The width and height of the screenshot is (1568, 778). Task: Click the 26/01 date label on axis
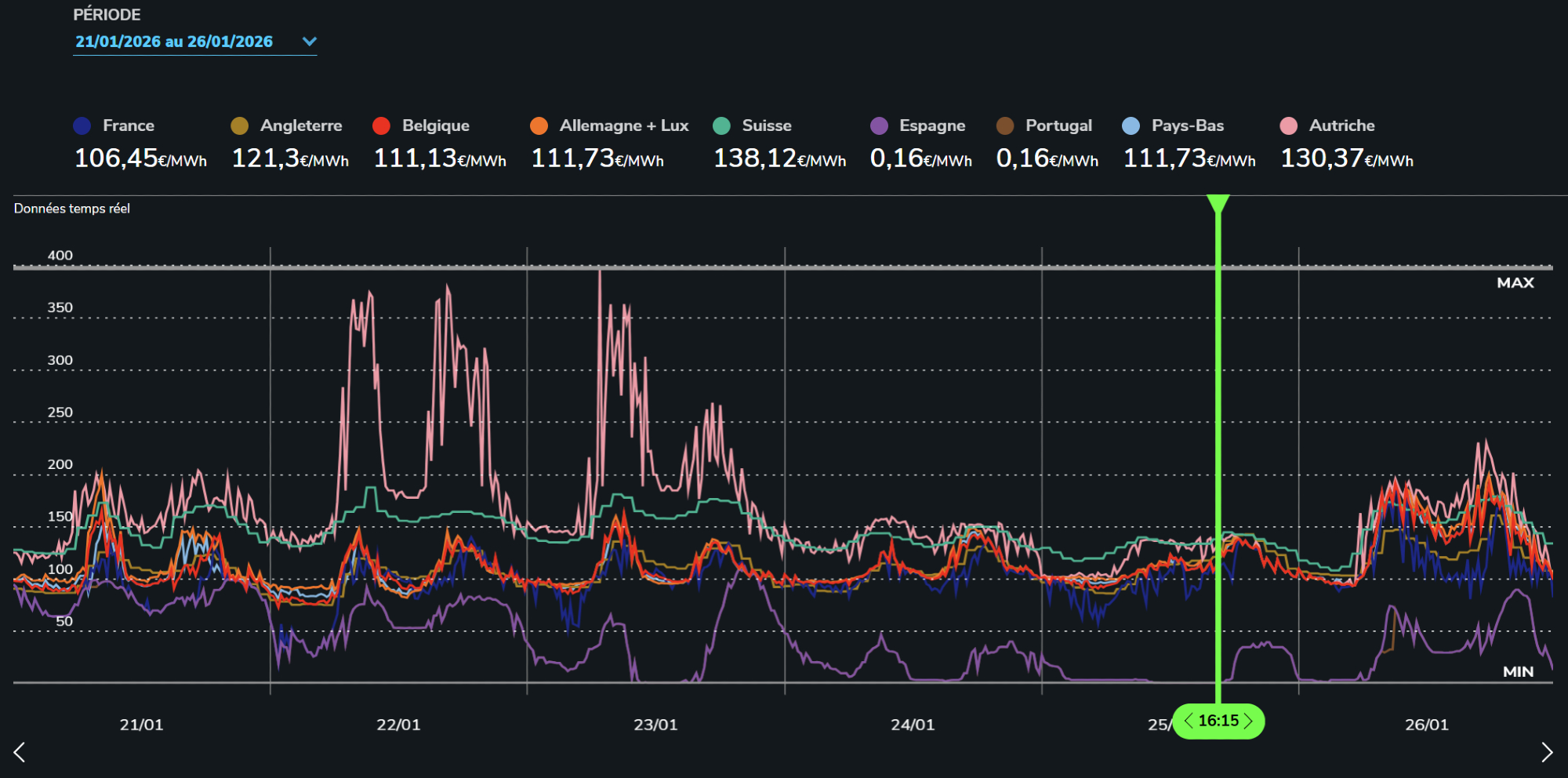[x=1427, y=725]
